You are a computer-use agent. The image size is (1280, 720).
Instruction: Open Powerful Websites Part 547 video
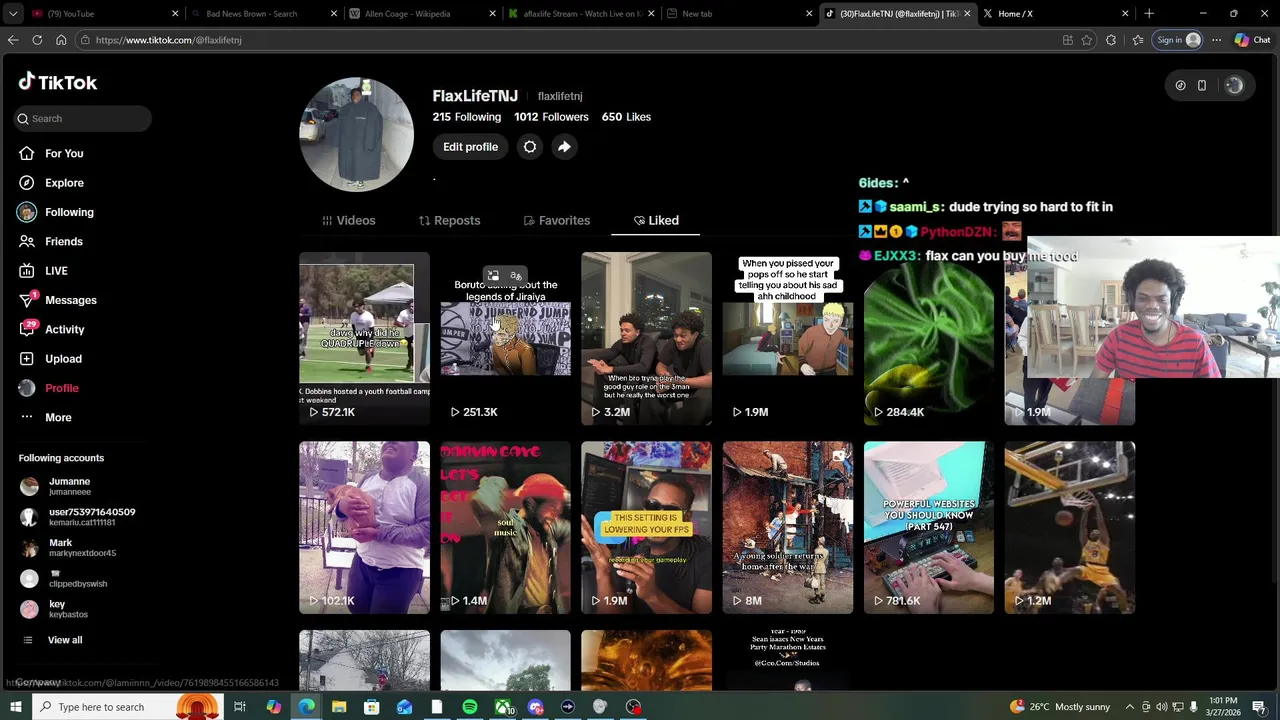coord(929,527)
